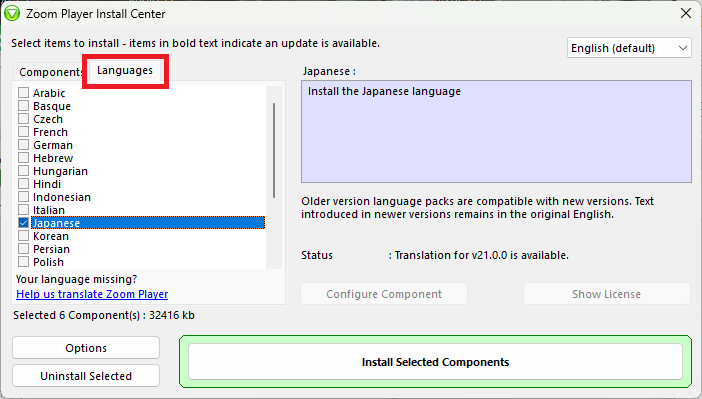The image size is (702, 399).
Task: Click the language list vertical scrollbar
Action: (274, 150)
